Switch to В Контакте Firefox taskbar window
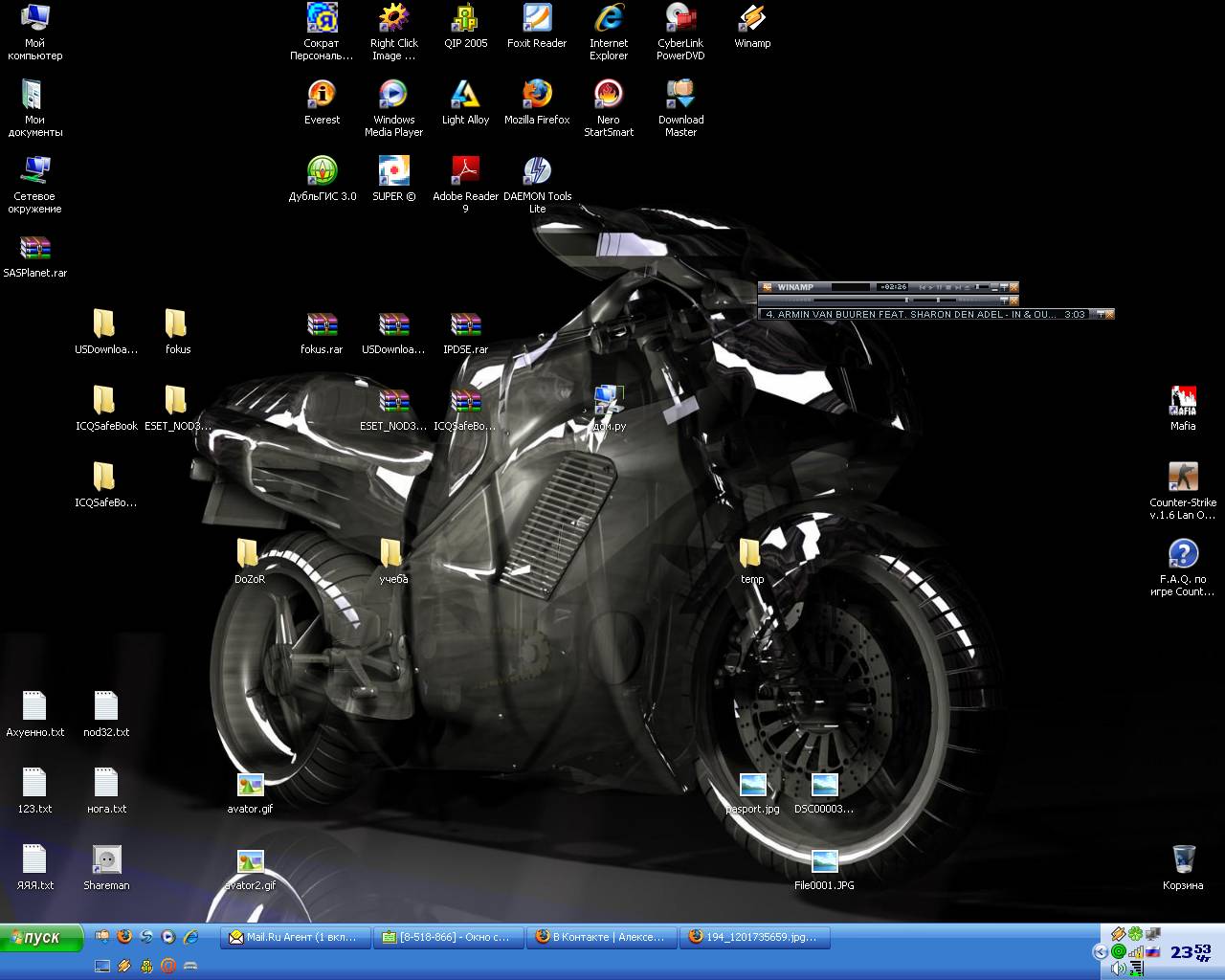Image resolution: width=1225 pixels, height=980 pixels. tap(602, 938)
